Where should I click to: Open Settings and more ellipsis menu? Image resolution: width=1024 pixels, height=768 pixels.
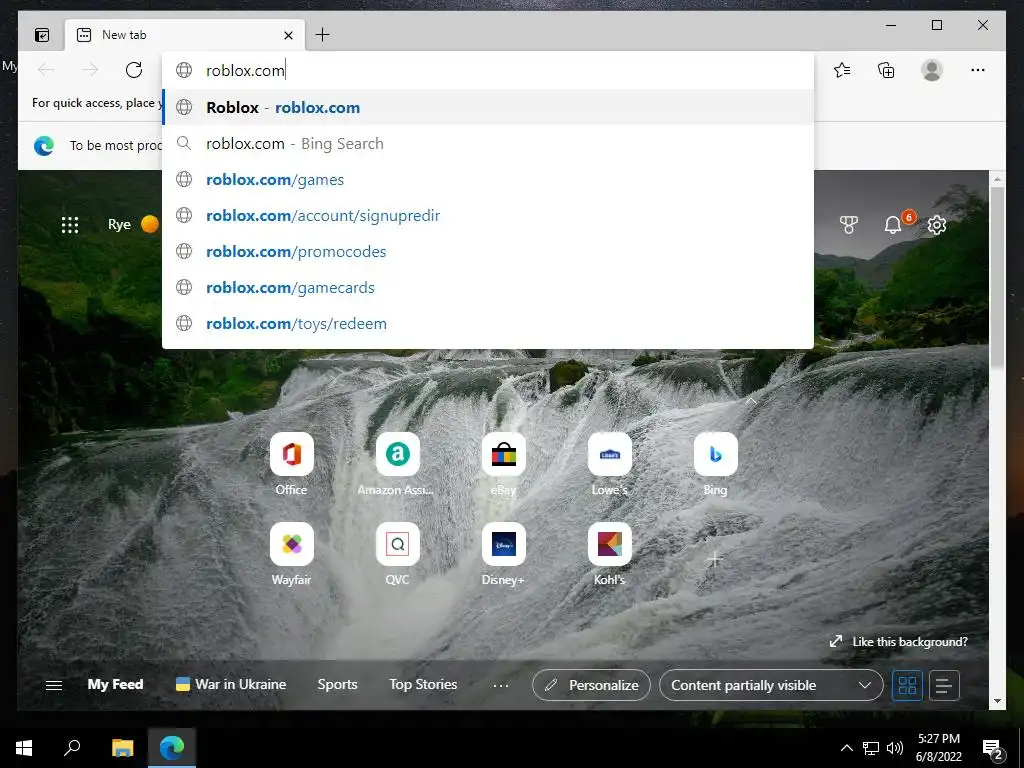coord(978,70)
